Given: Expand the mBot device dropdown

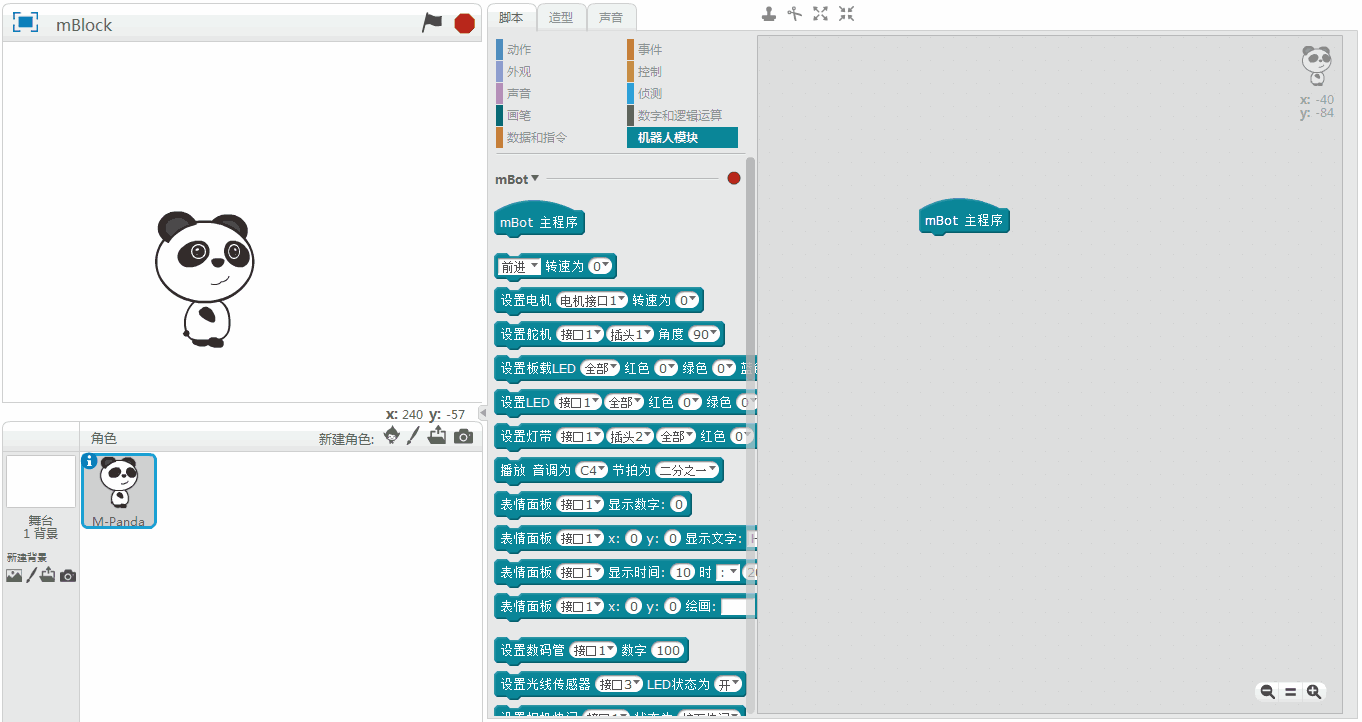Looking at the screenshot, I should tap(517, 179).
